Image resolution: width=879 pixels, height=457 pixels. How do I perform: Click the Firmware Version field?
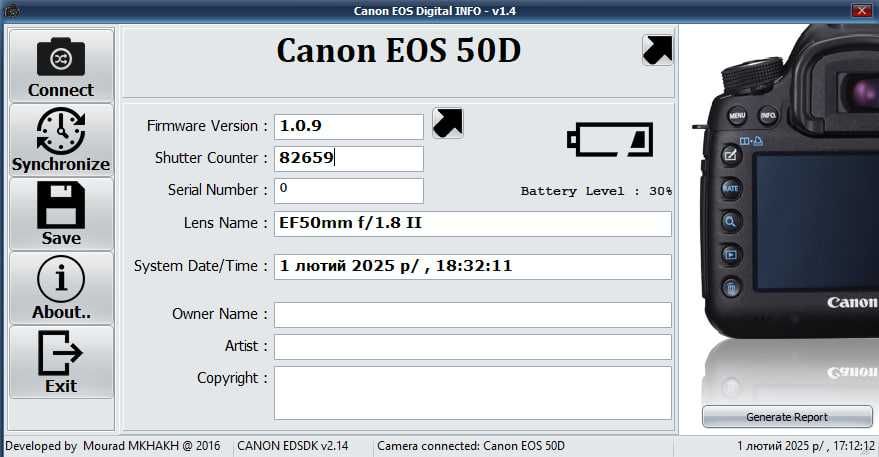(349, 127)
